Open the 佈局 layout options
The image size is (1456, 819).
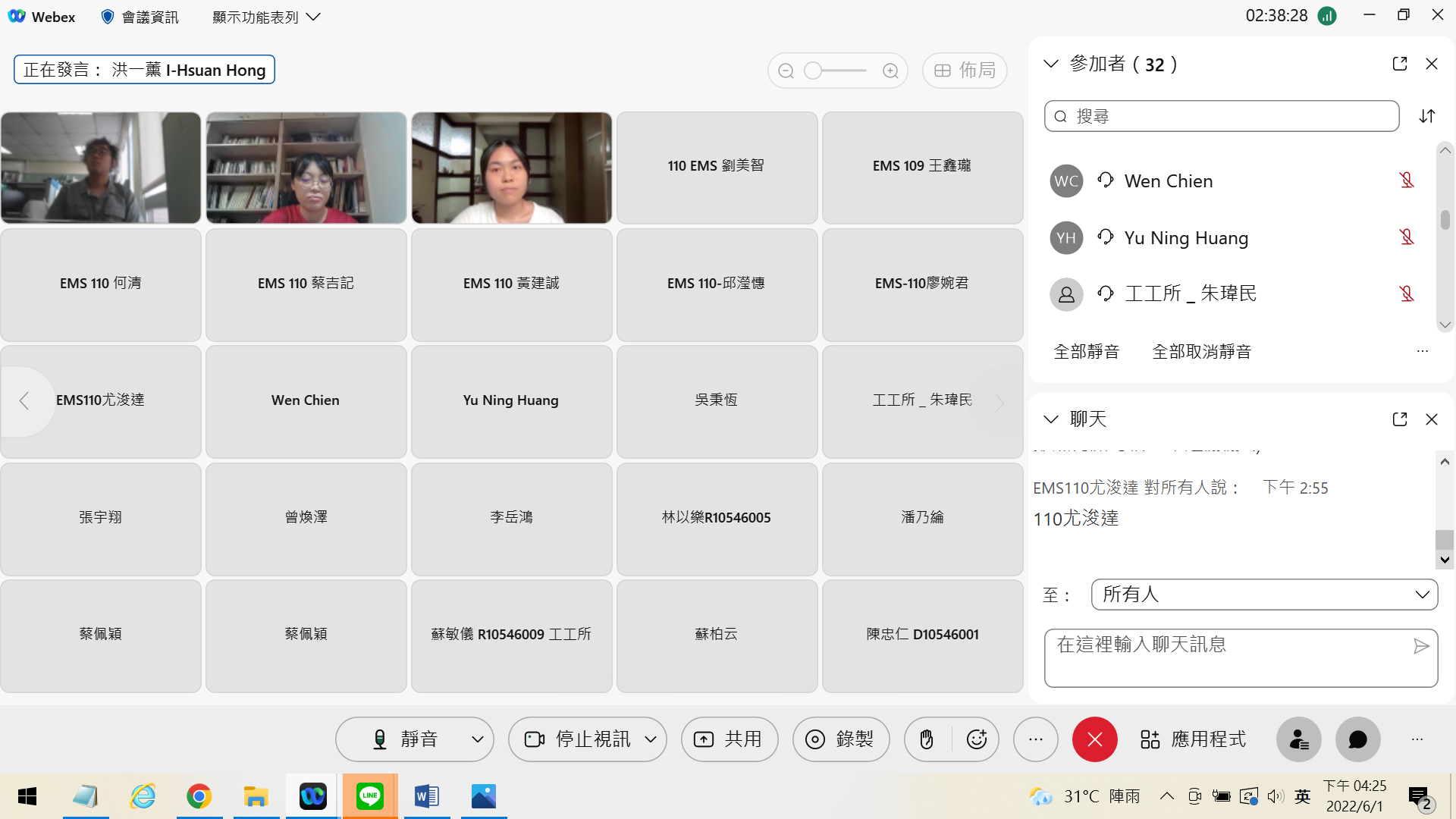(x=965, y=71)
